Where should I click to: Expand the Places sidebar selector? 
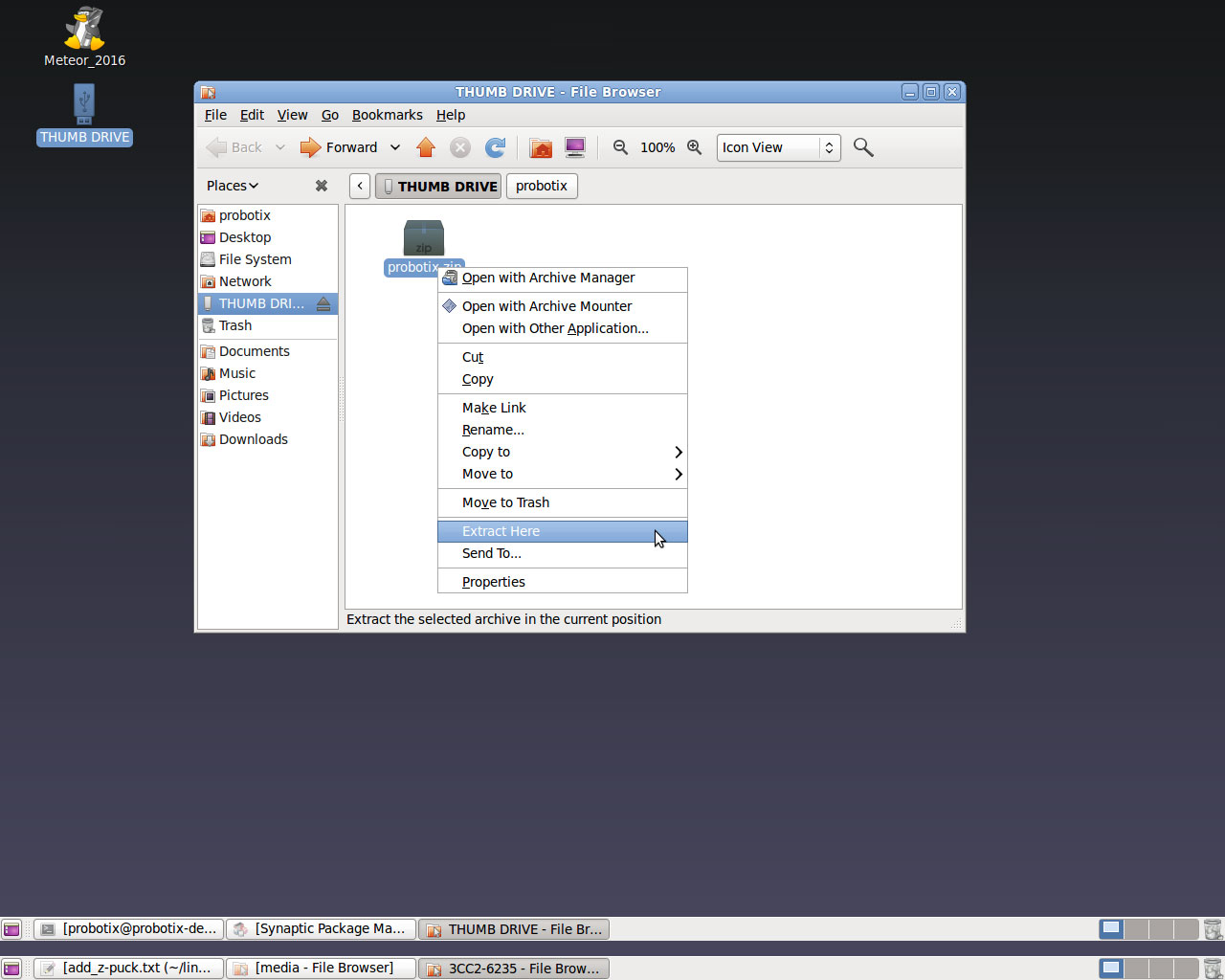point(233,186)
